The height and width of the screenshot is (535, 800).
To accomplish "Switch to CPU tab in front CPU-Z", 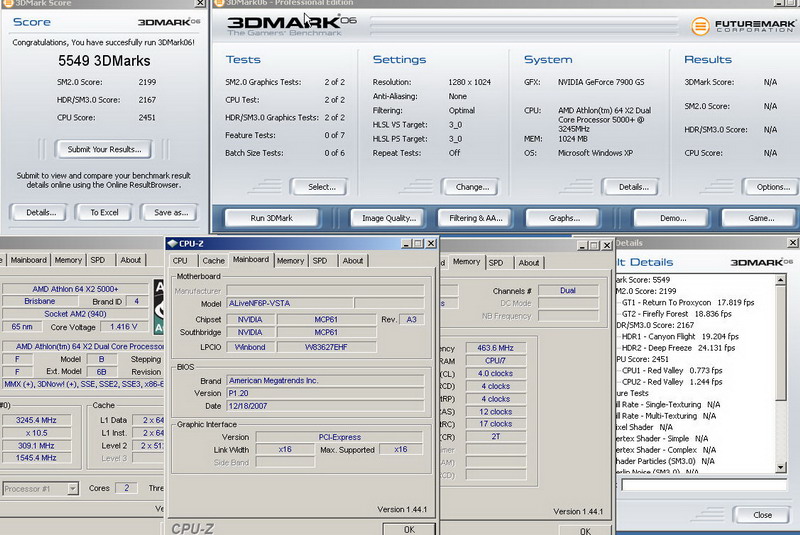I will click(180, 261).
